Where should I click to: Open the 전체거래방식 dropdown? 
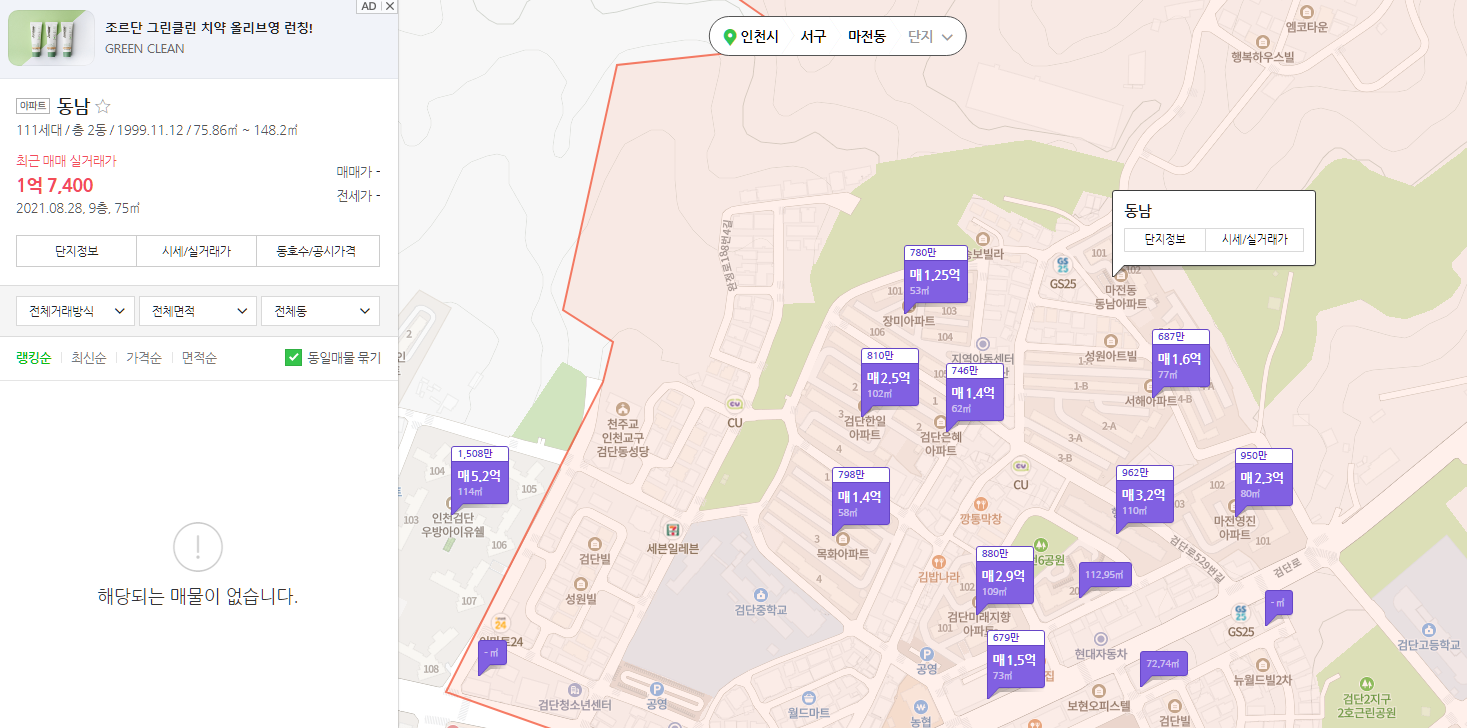(x=75, y=311)
